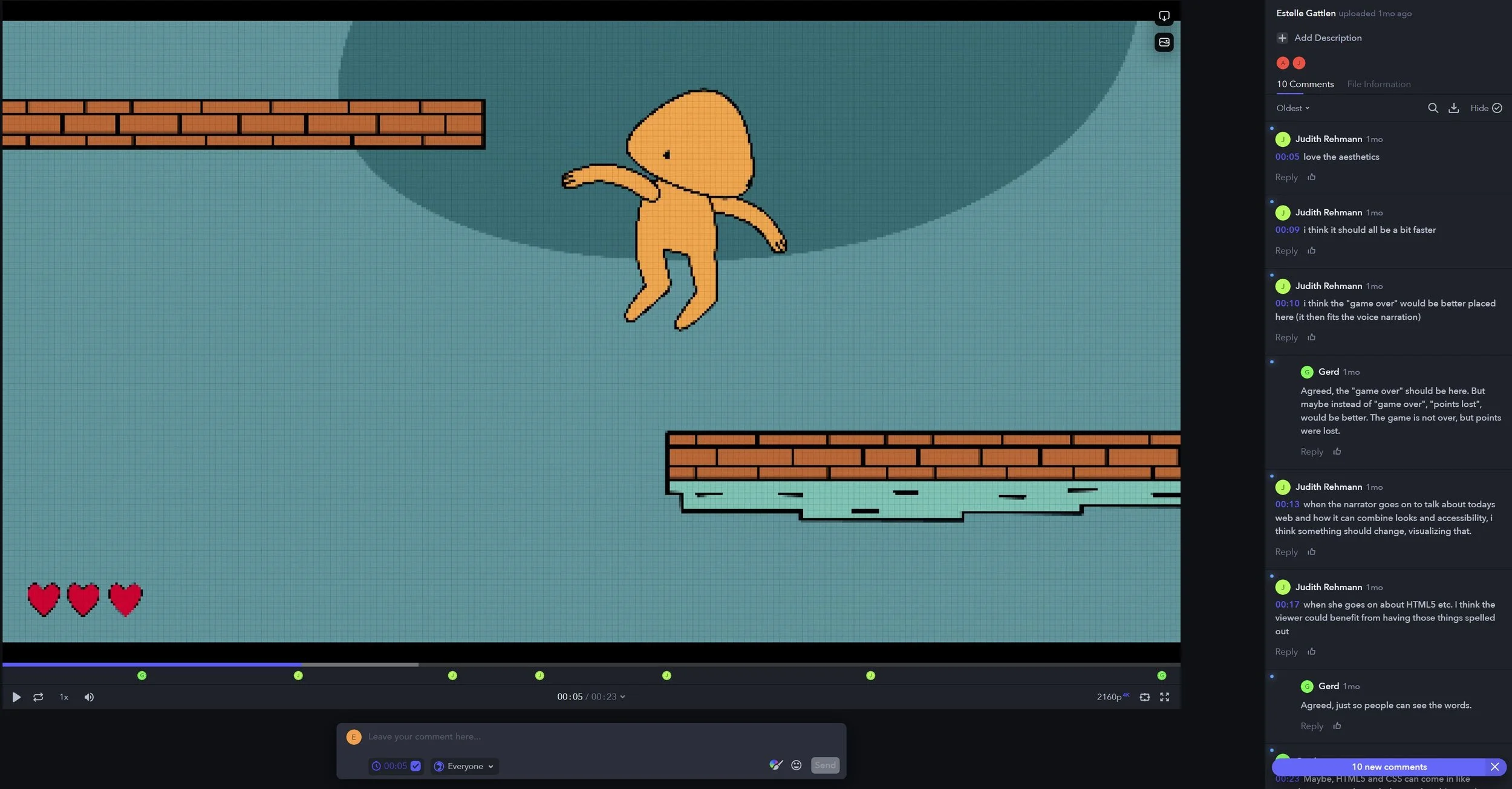Screen dimensions: 1512x789
Task: Open the Oldest sort dropdown
Action: [1292, 108]
